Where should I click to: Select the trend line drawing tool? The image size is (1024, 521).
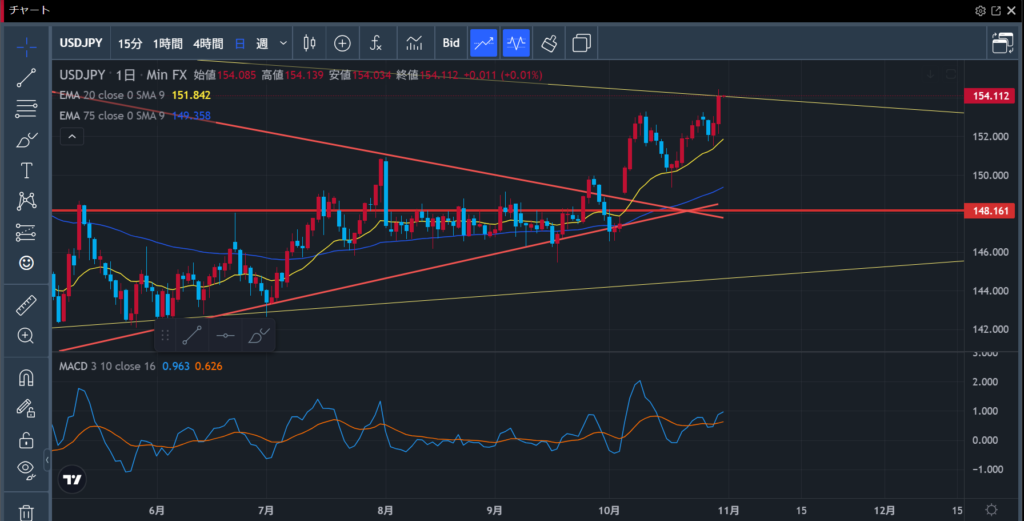tap(27, 77)
